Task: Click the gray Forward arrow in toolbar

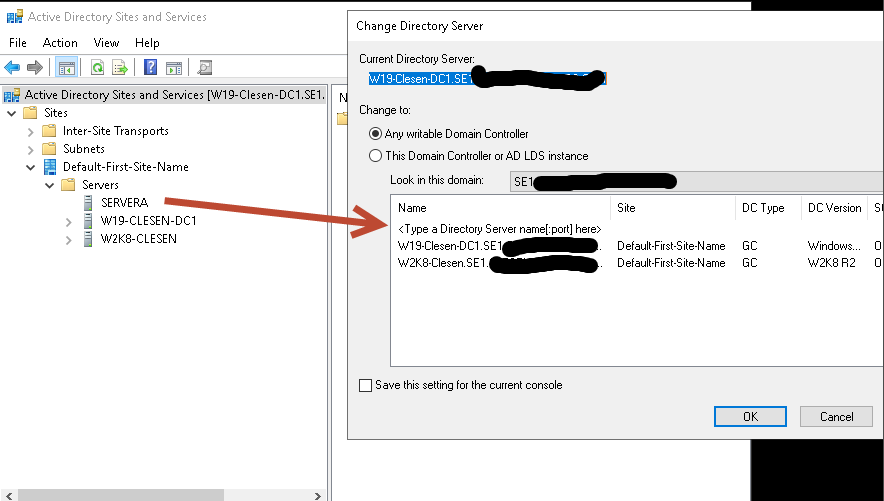Action: 35,68
